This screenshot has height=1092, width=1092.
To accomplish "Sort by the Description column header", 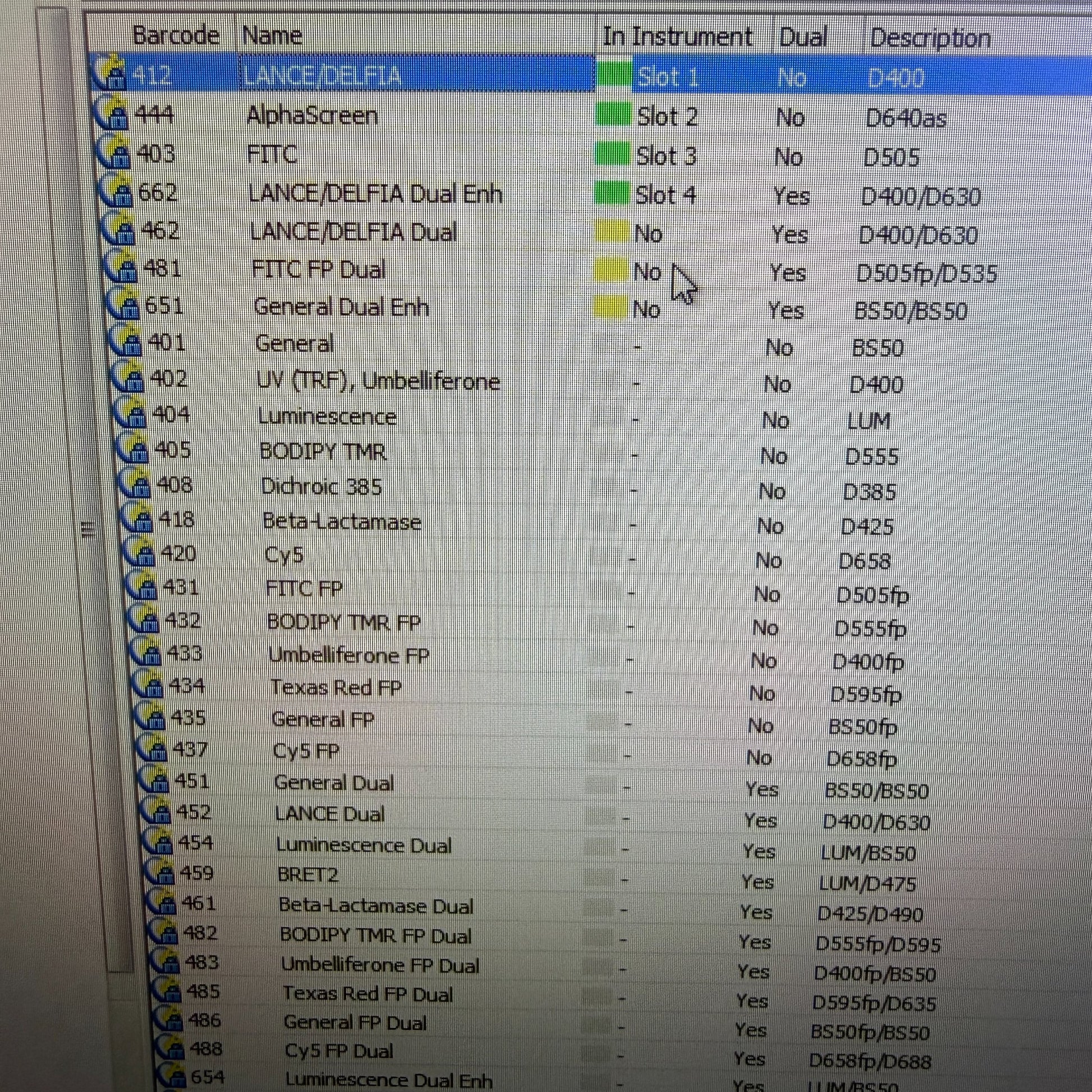I will pyautogui.click(x=930, y=38).
